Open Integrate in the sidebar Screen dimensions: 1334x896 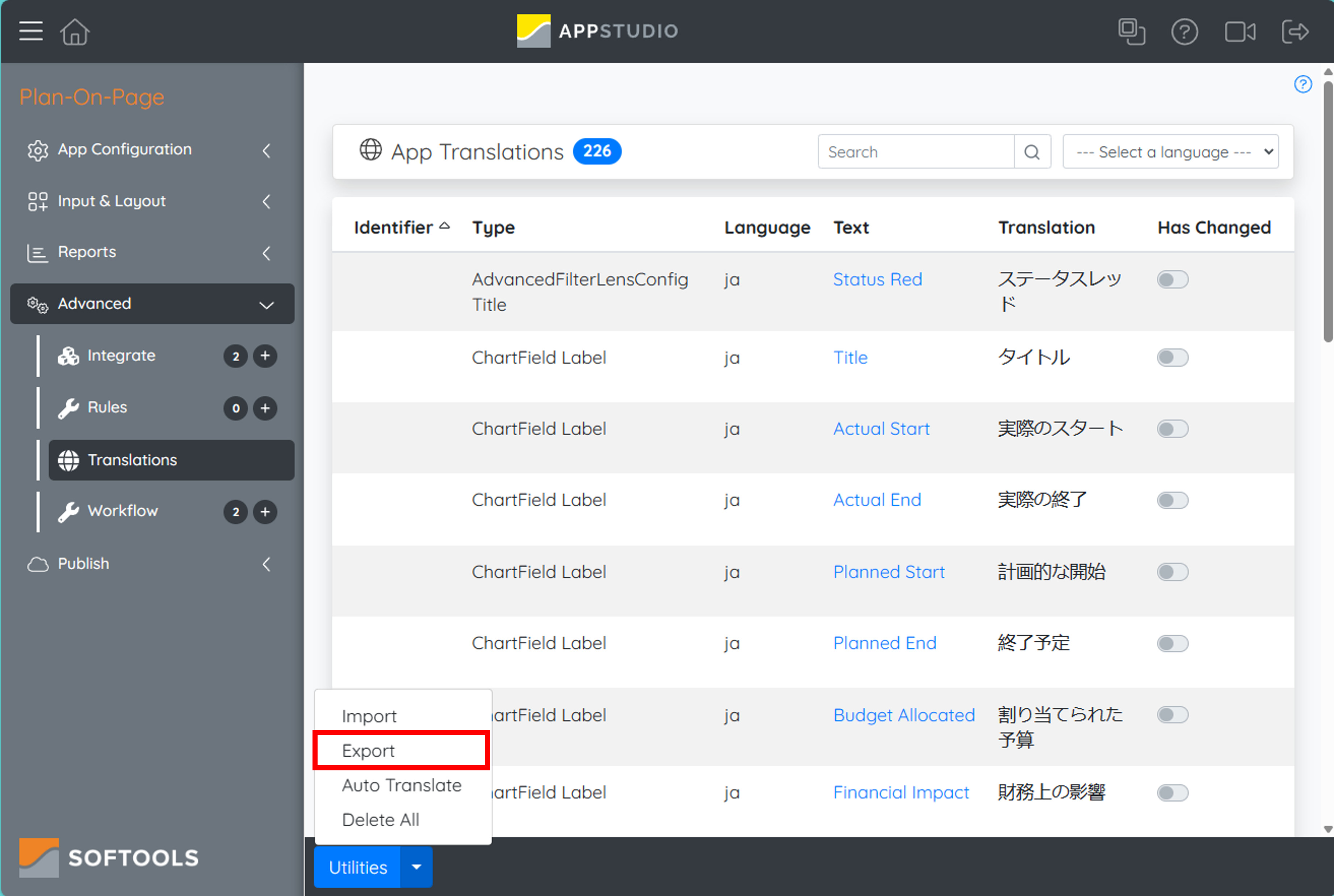click(x=121, y=356)
